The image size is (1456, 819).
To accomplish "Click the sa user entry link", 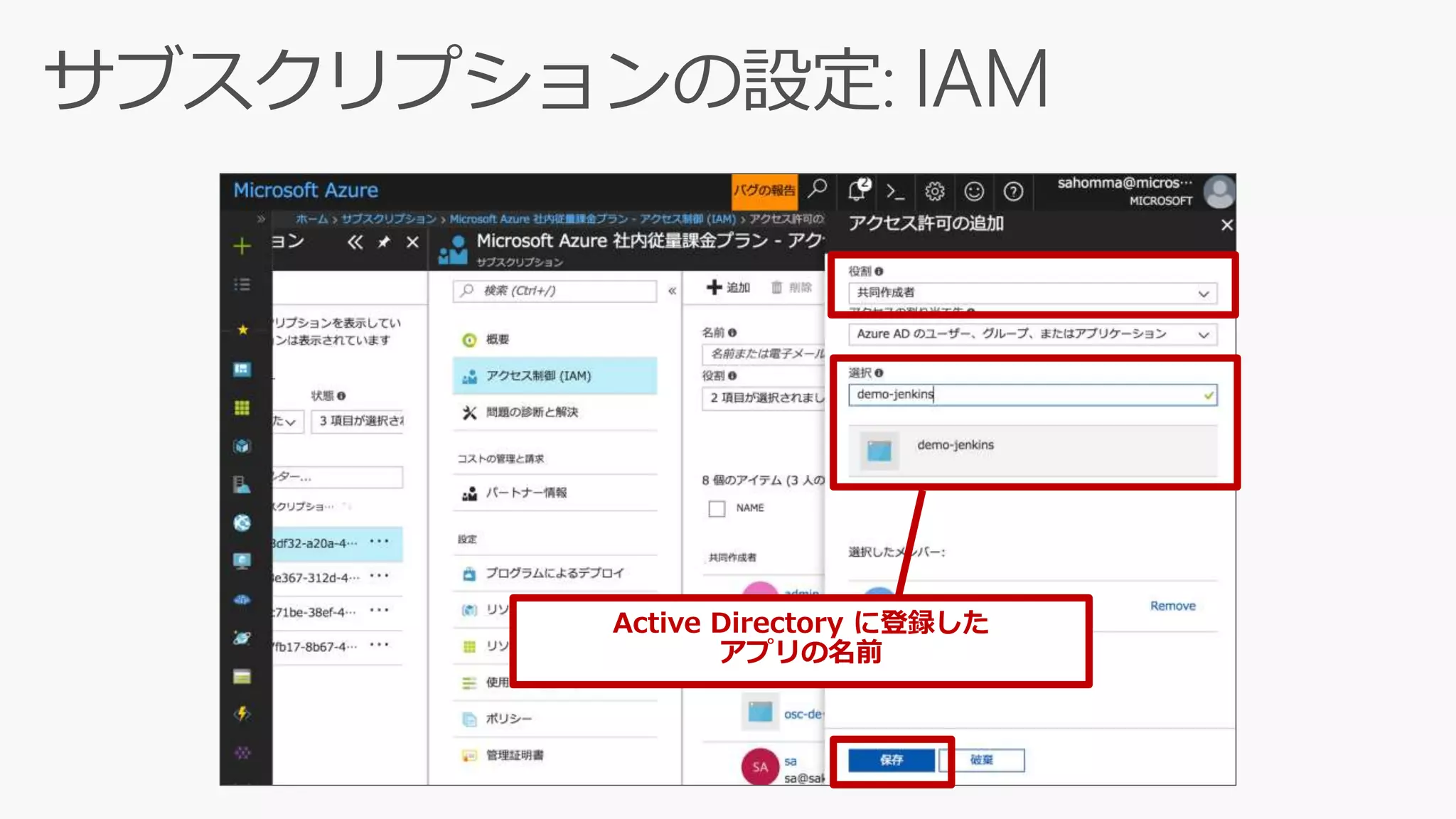I will [x=791, y=761].
